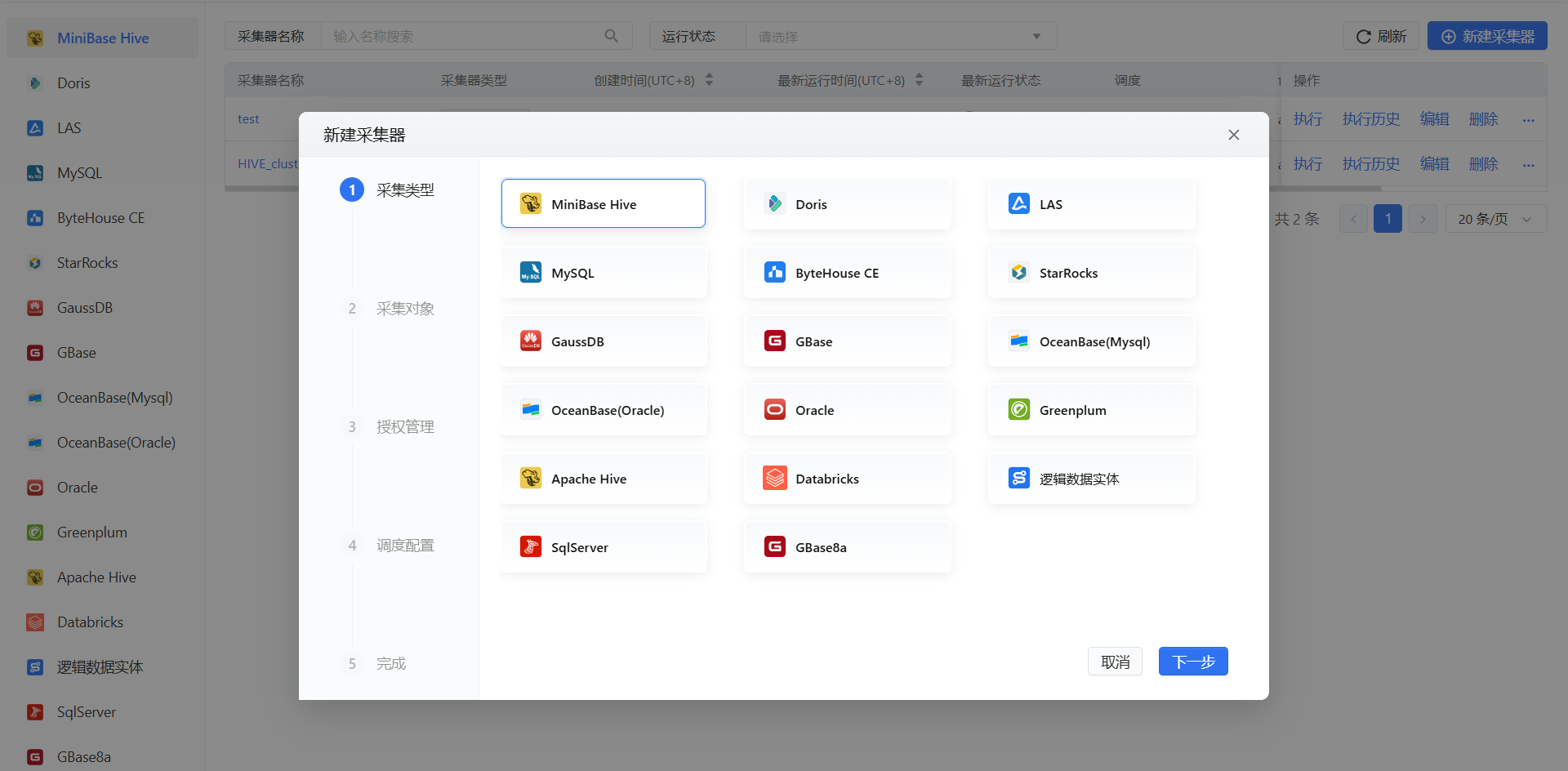
Task: Open GBase in the left sidebar
Action: click(76, 353)
